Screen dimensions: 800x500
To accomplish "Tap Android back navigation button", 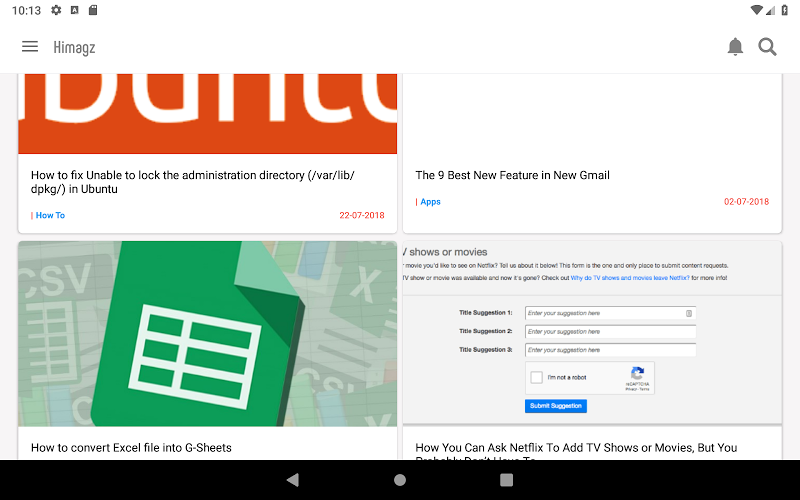I will point(293,480).
